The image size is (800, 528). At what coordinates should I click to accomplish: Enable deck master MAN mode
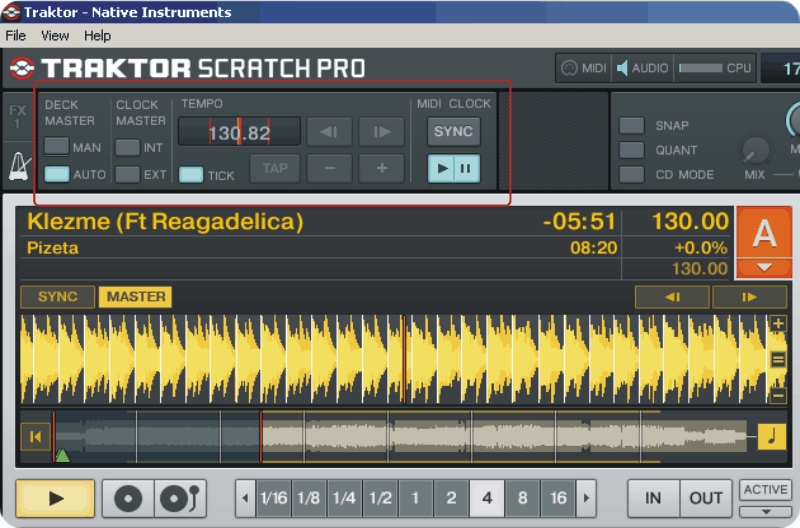tap(57, 147)
